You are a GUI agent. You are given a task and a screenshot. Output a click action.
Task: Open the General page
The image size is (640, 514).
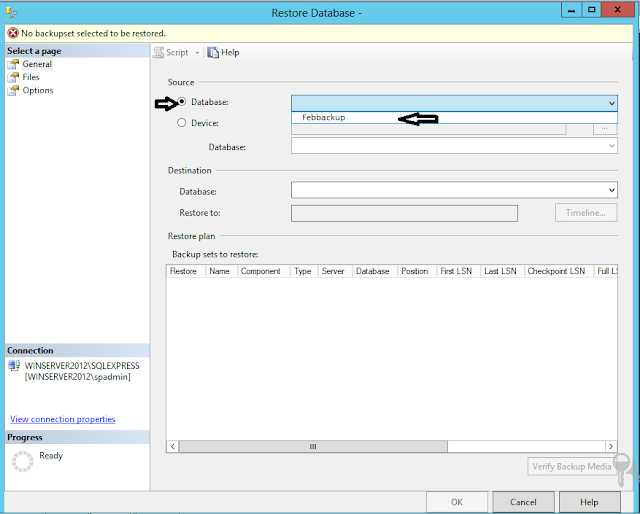point(37,64)
